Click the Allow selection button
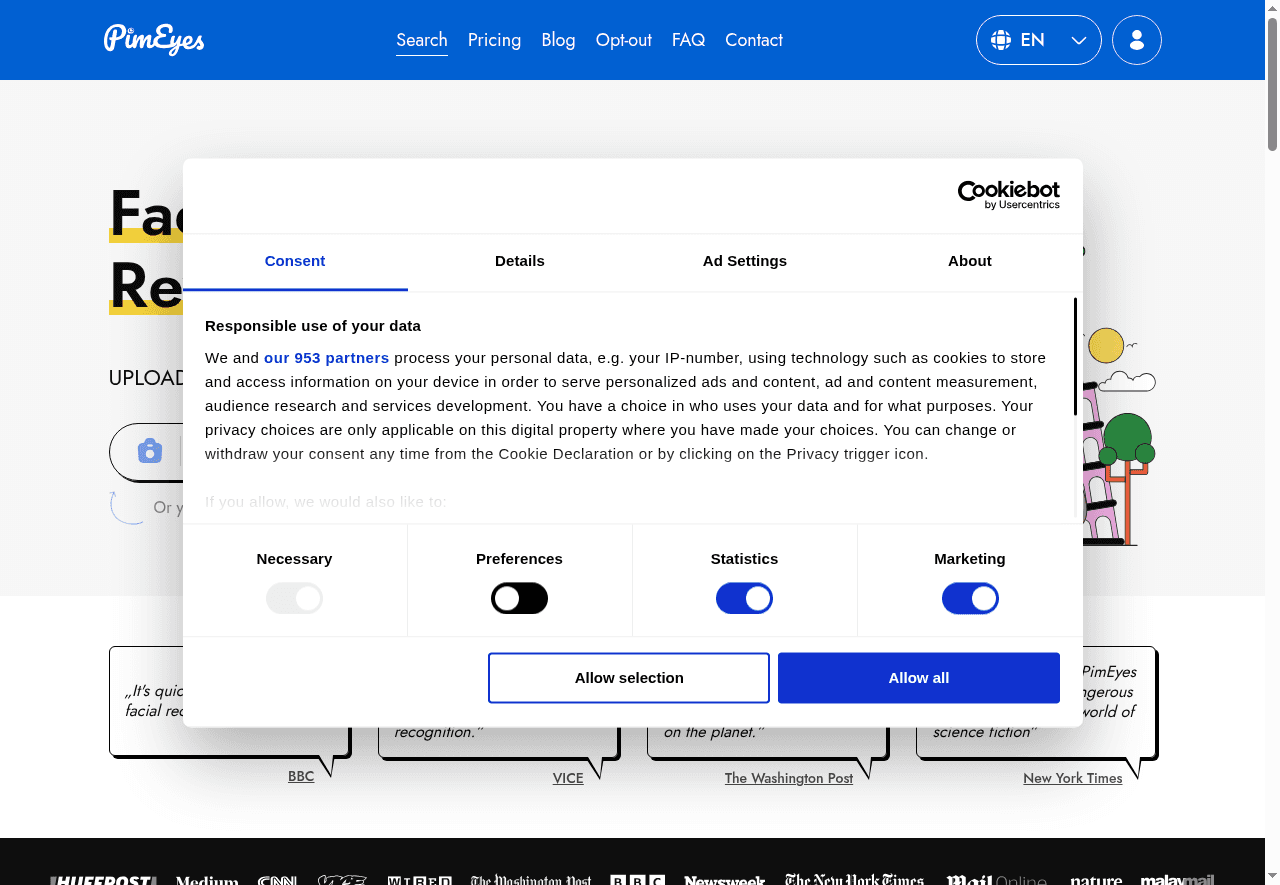The image size is (1280, 885). click(628, 678)
